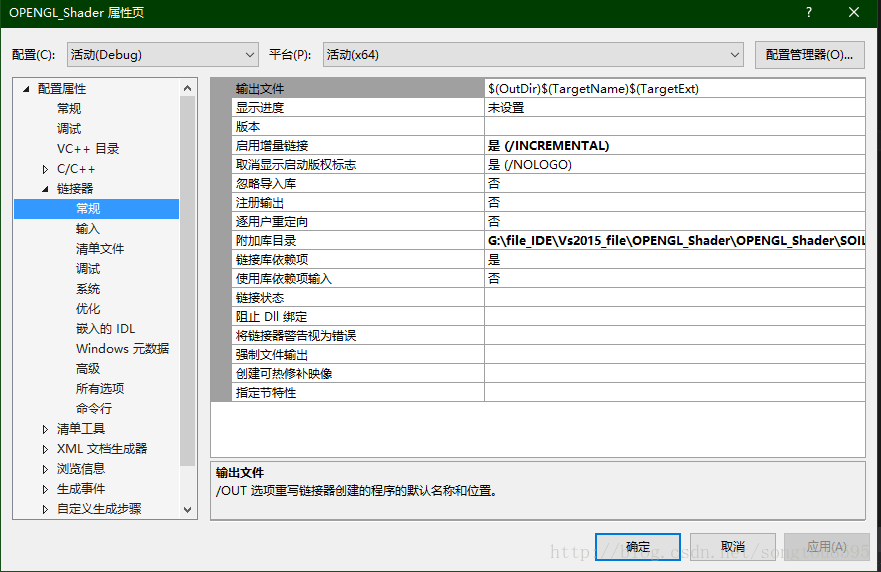Select 常规 under 链接器
The width and height of the screenshot is (881, 572).
click(97, 209)
